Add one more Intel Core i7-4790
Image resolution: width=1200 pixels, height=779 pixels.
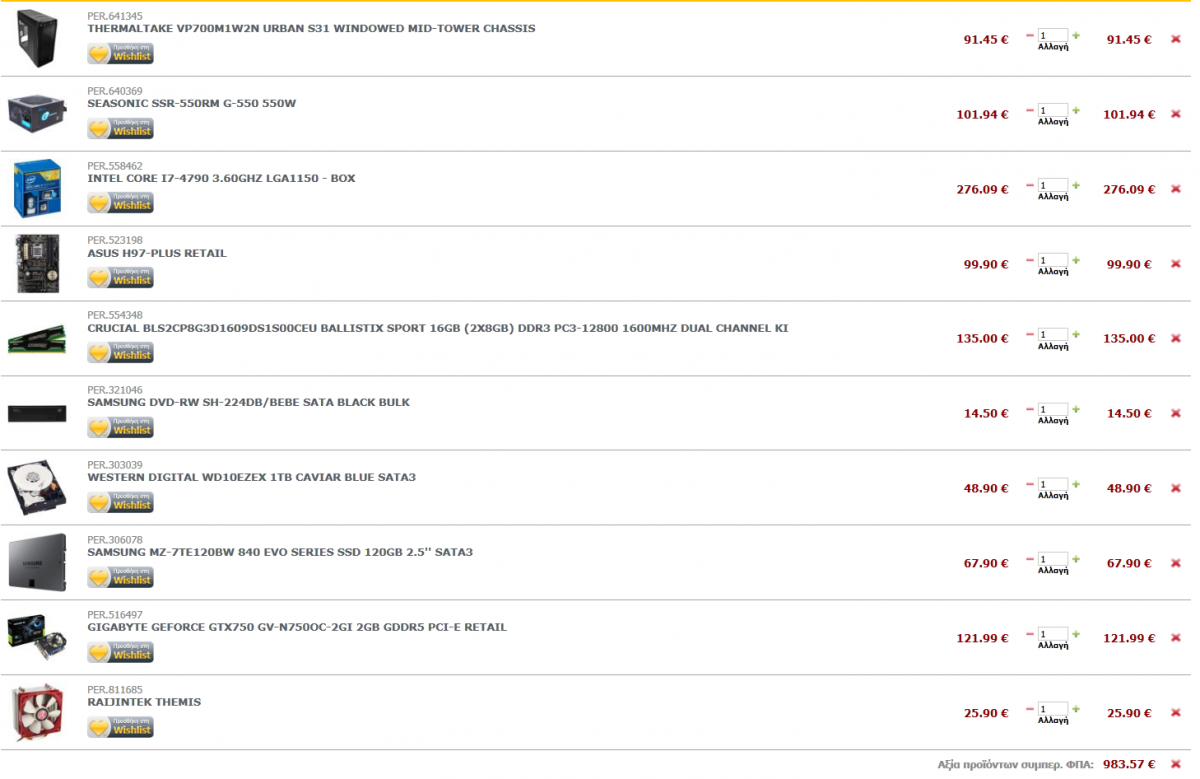coord(1076,185)
